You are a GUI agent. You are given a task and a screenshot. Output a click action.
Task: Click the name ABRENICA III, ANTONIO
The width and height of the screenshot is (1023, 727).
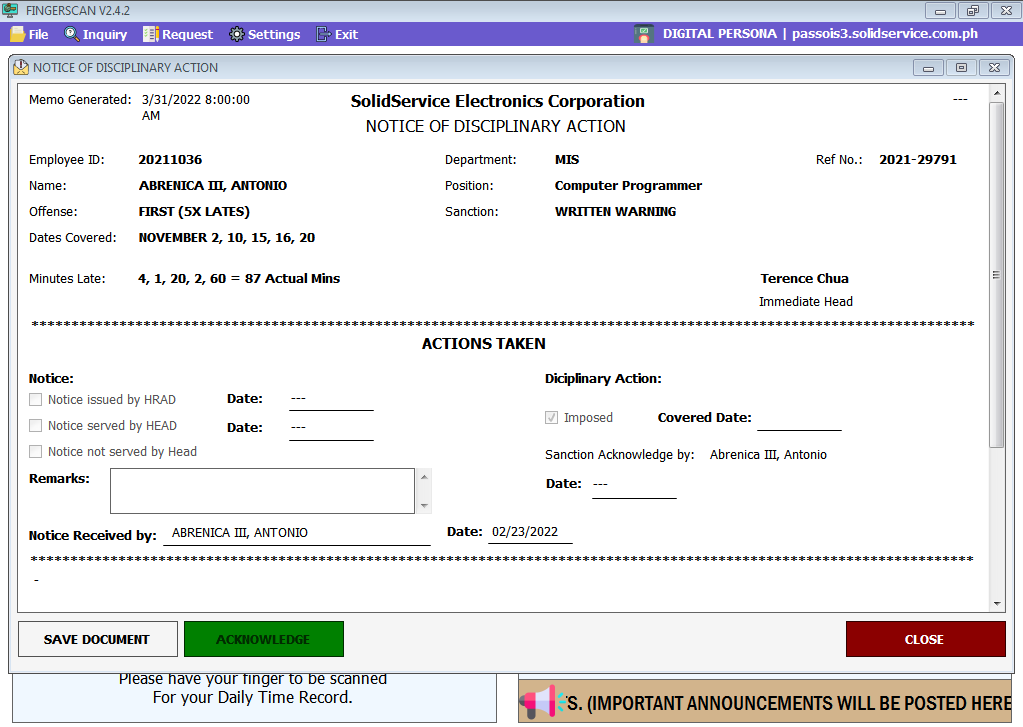[x=213, y=185]
